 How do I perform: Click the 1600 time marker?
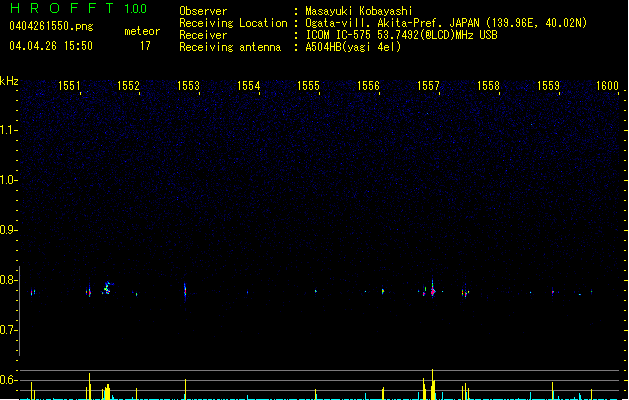pos(607,86)
